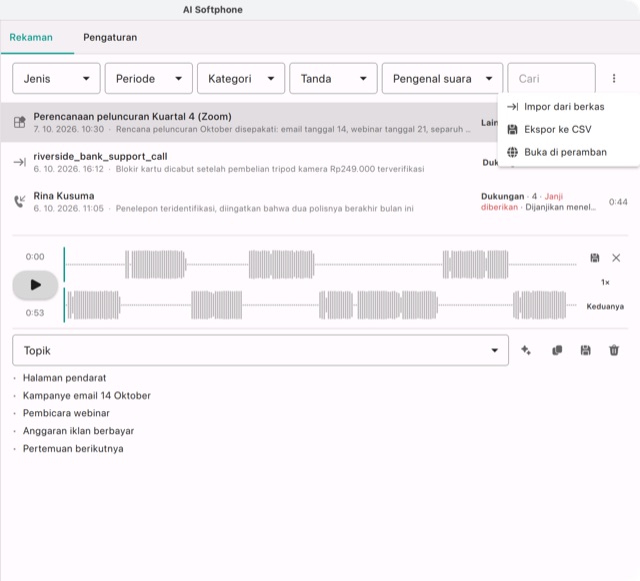This screenshot has height=581, width=640.
Task: Open the Topik dropdown selector
Action: 260,350
